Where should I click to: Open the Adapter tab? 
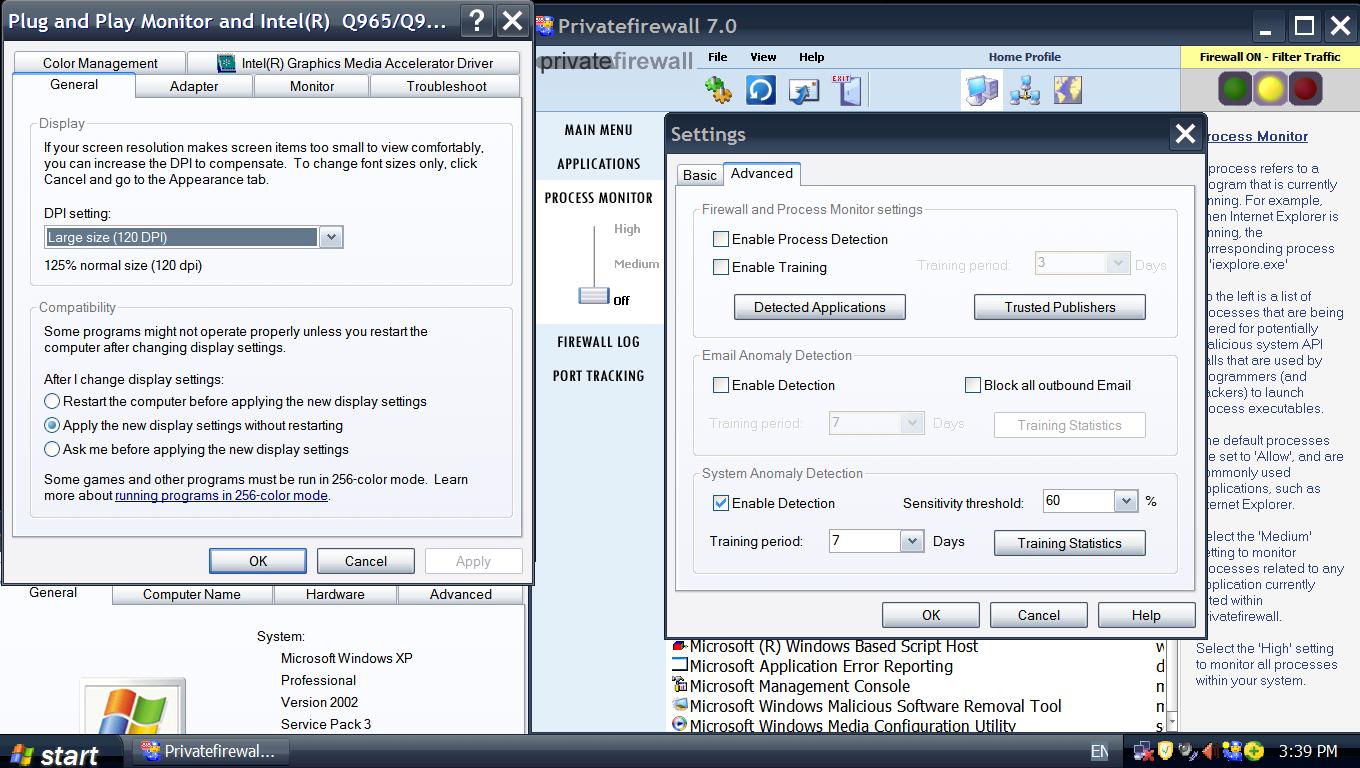point(194,86)
